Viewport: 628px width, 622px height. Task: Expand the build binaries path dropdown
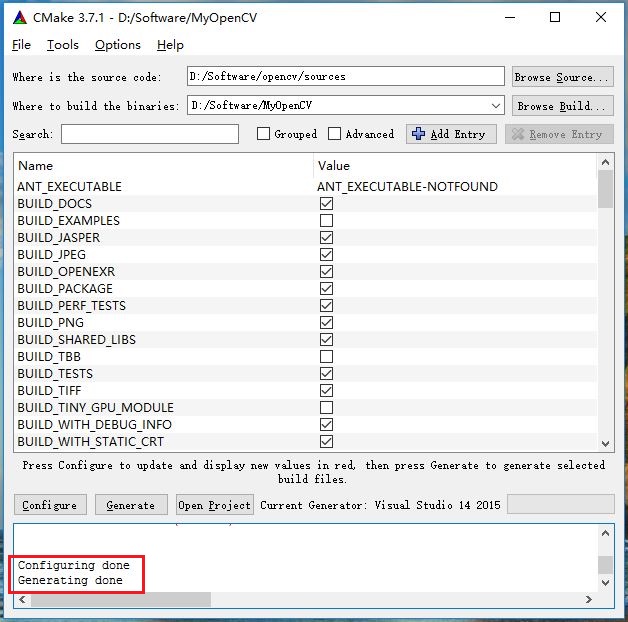495,106
